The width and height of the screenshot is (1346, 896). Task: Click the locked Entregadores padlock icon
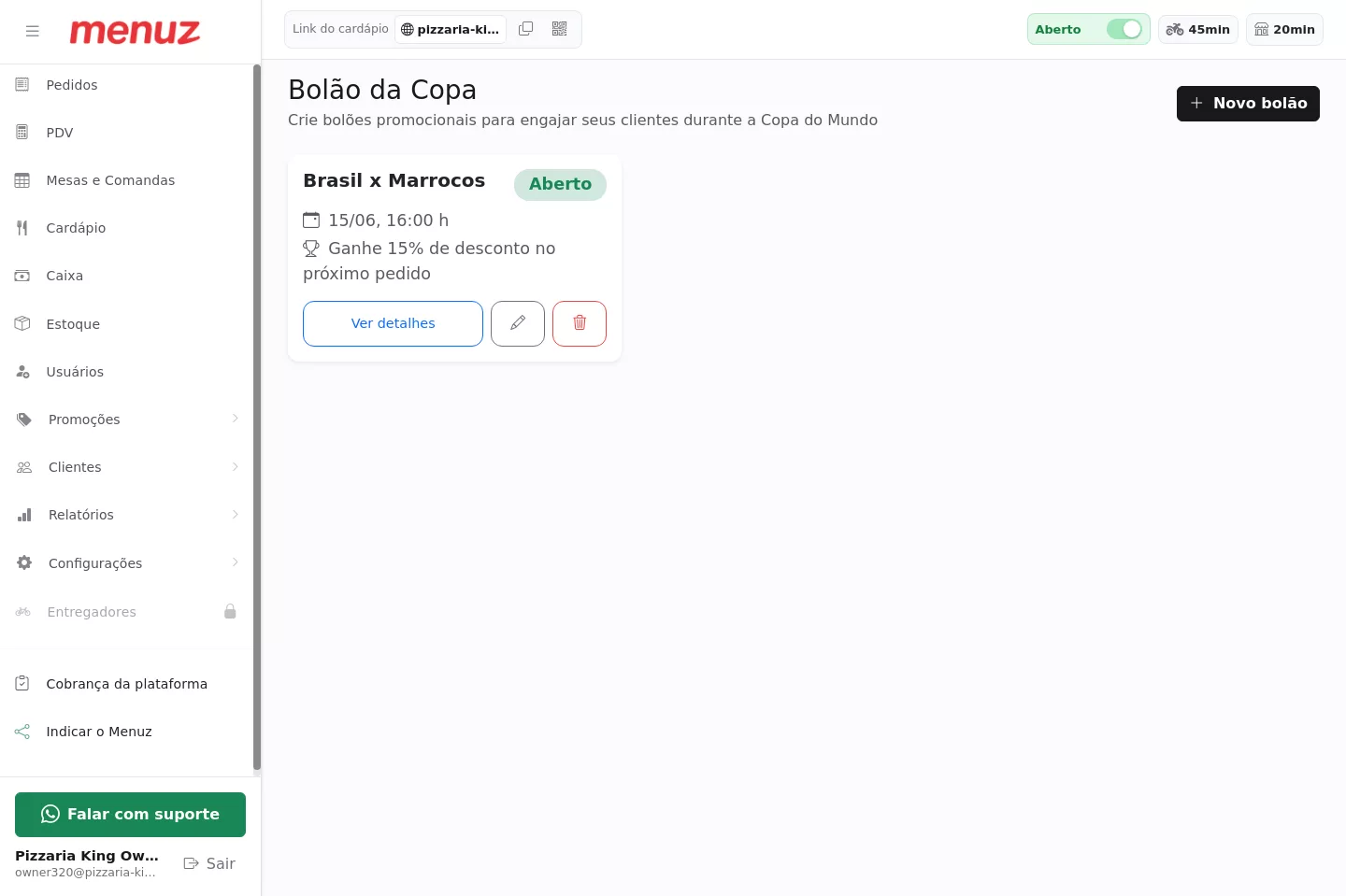pos(230,611)
